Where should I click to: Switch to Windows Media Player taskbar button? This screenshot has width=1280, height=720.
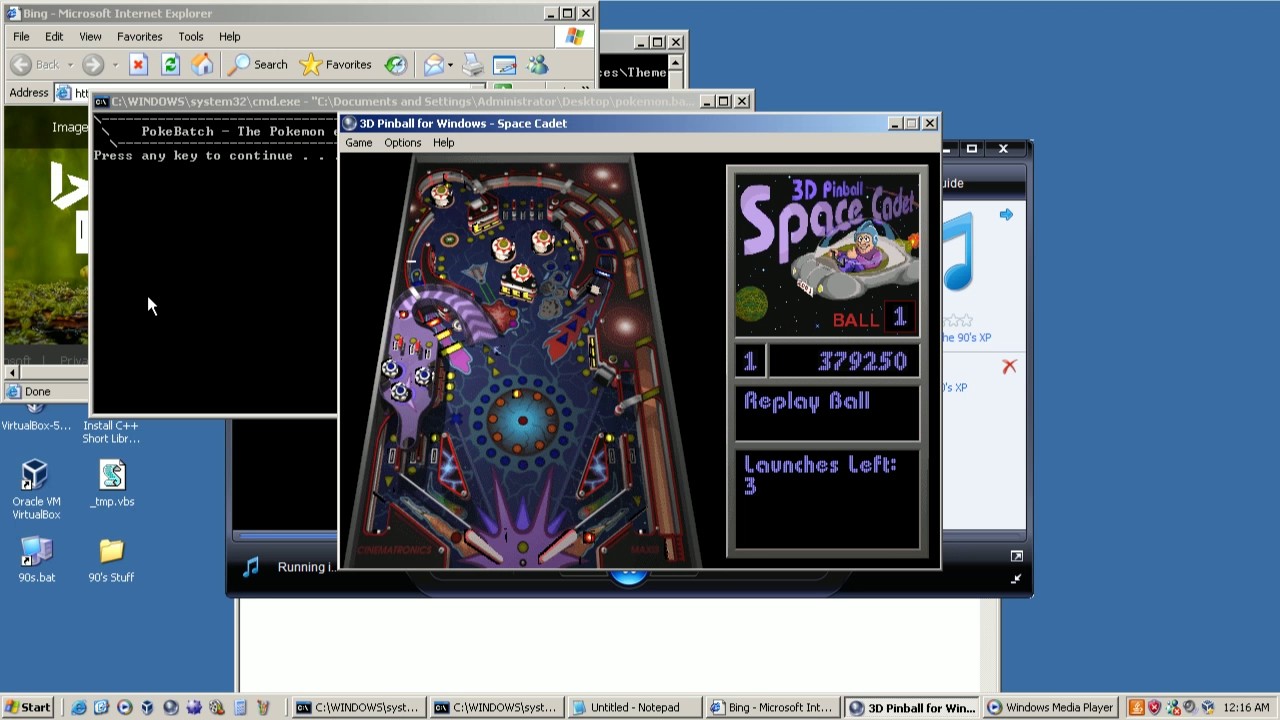tap(1050, 707)
